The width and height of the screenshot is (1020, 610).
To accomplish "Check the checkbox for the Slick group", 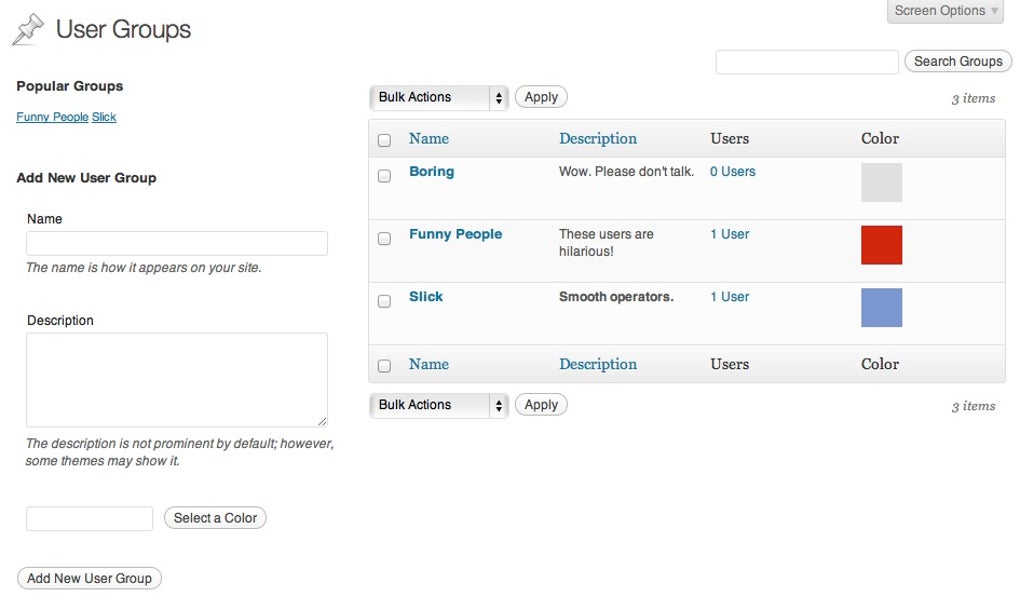I will tap(384, 300).
